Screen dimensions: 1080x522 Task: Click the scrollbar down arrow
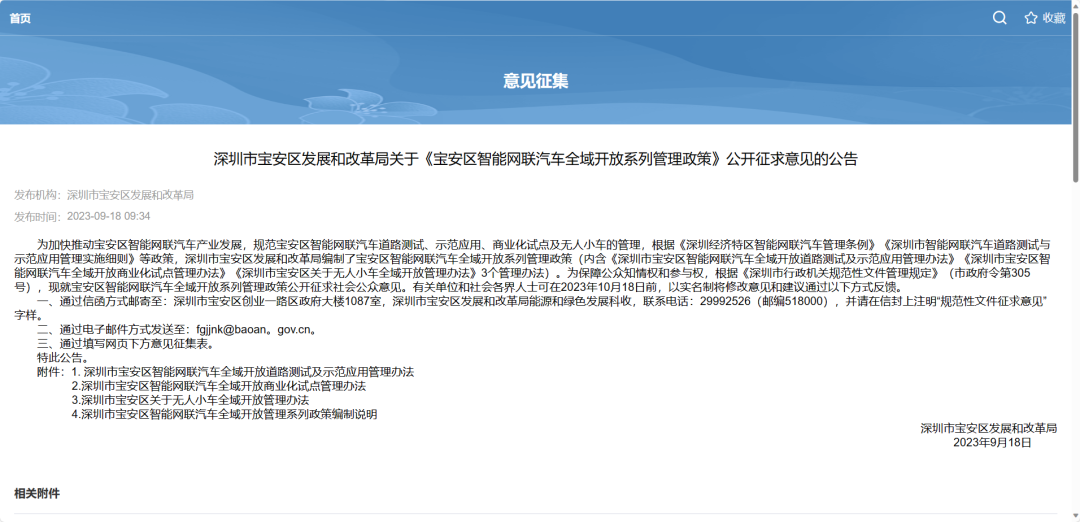click(x=1075, y=516)
